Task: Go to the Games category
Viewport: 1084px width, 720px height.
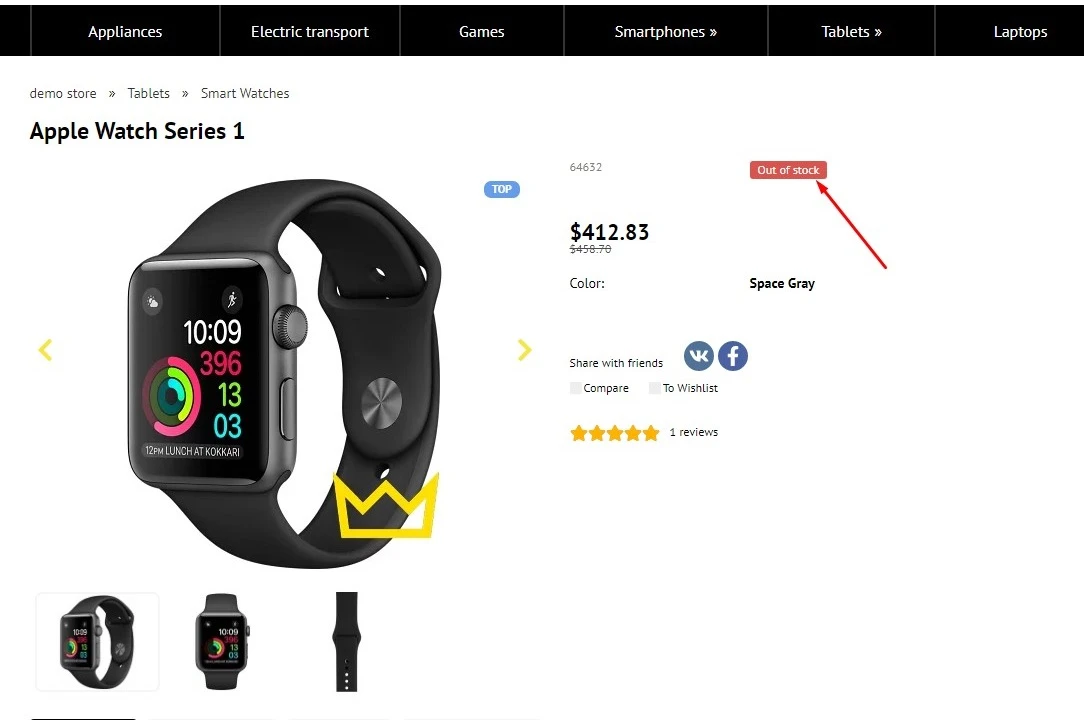Action: 482,31
